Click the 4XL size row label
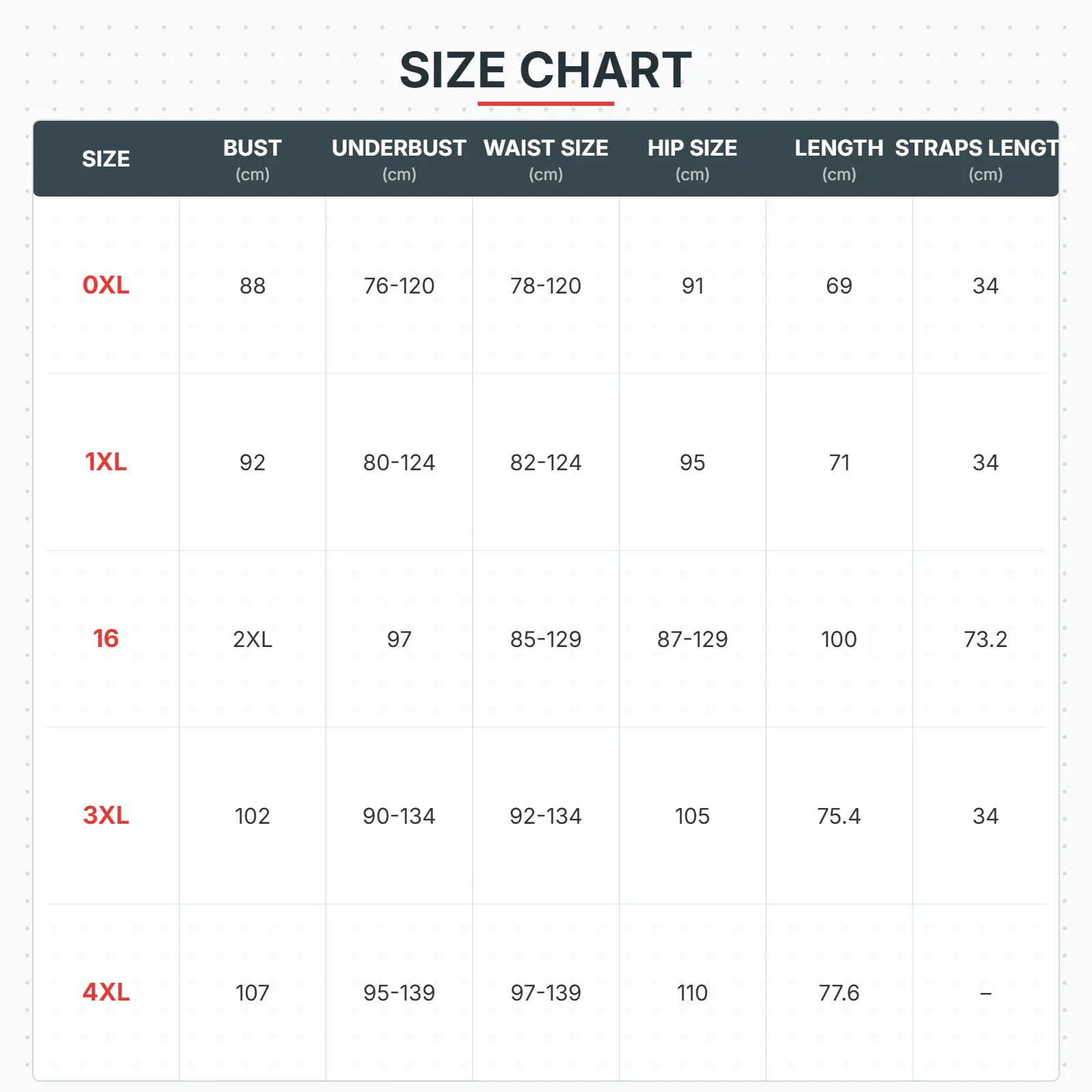Viewport: 1092px width, 1092px height. (x=106, y=992)
